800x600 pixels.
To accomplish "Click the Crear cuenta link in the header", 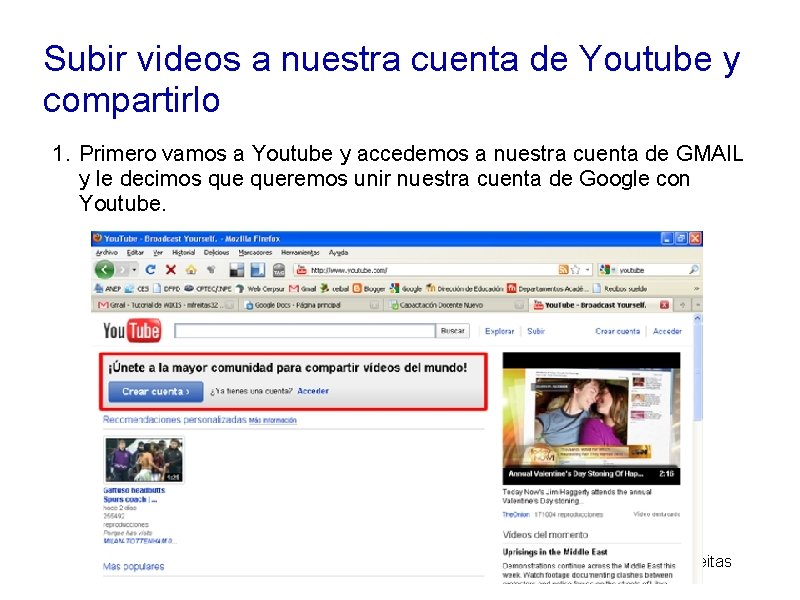I will (617, 331).
